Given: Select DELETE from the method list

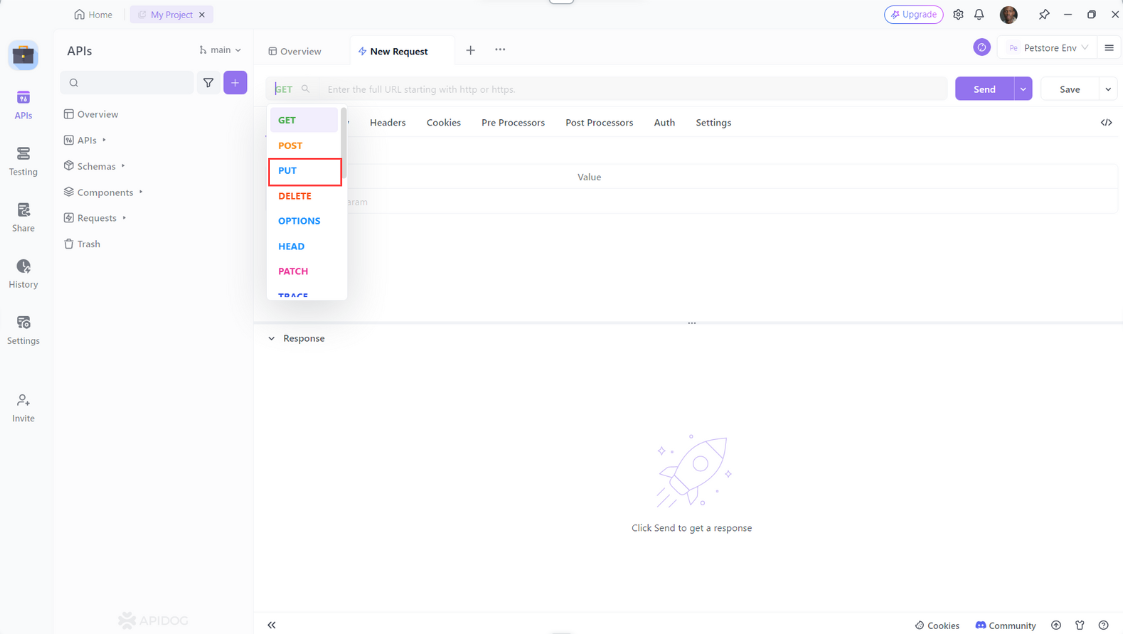Looking at the screenshot, I should pos(304,196).
